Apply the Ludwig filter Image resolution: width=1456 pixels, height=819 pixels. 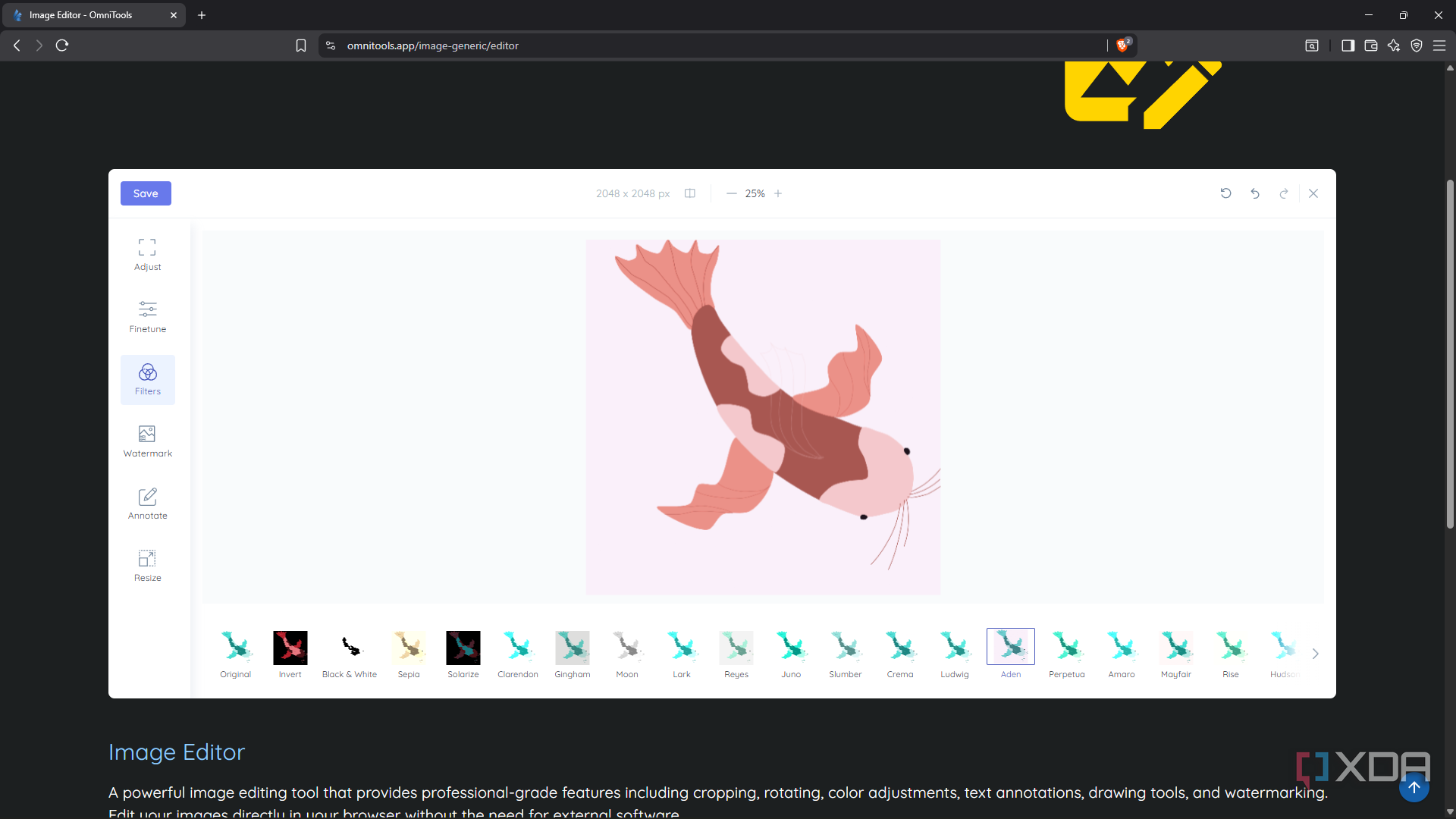click(955, 654)
